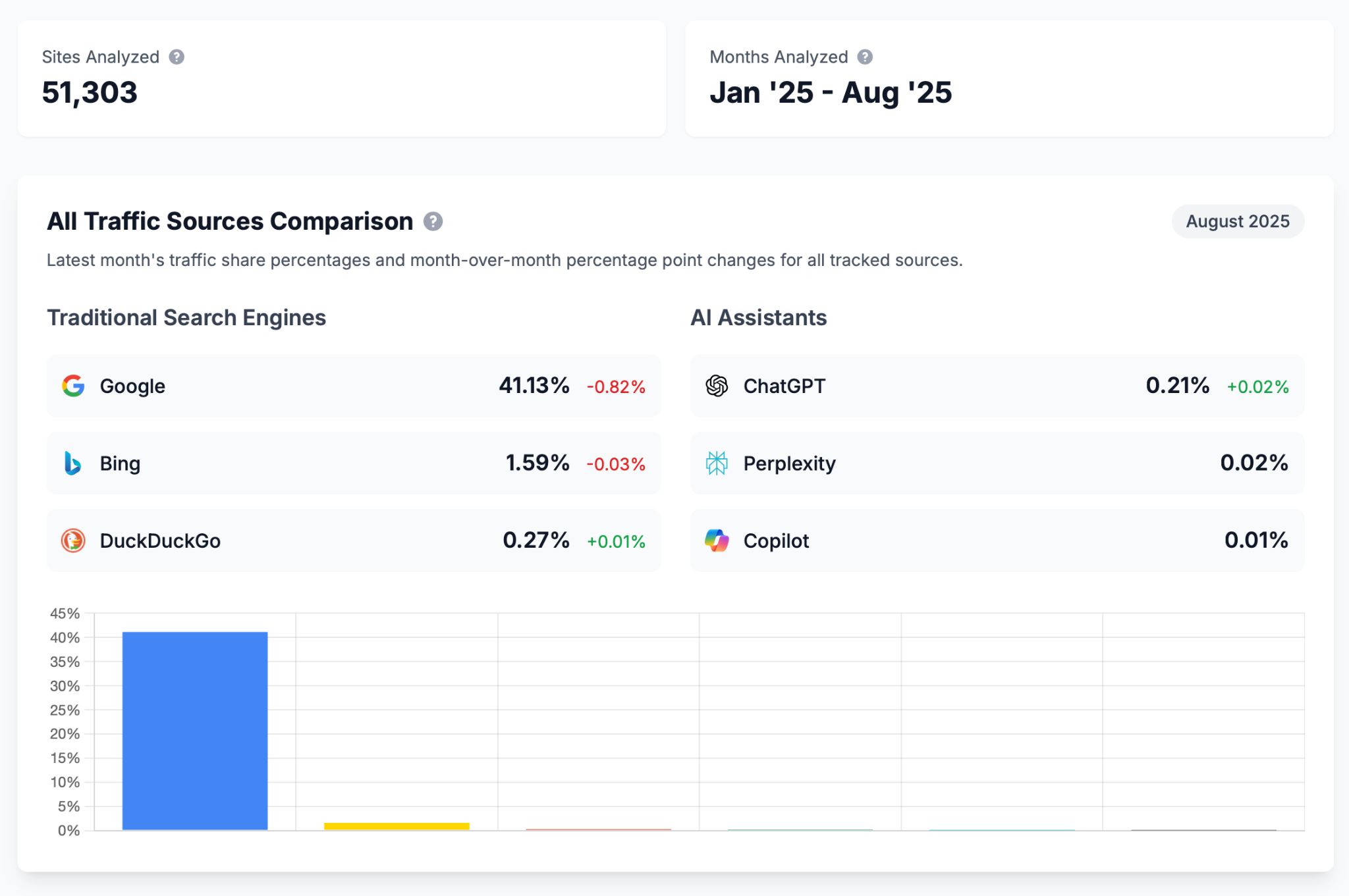
Task: Expand the Google traffic source row
Action: (x=352, y=386)
